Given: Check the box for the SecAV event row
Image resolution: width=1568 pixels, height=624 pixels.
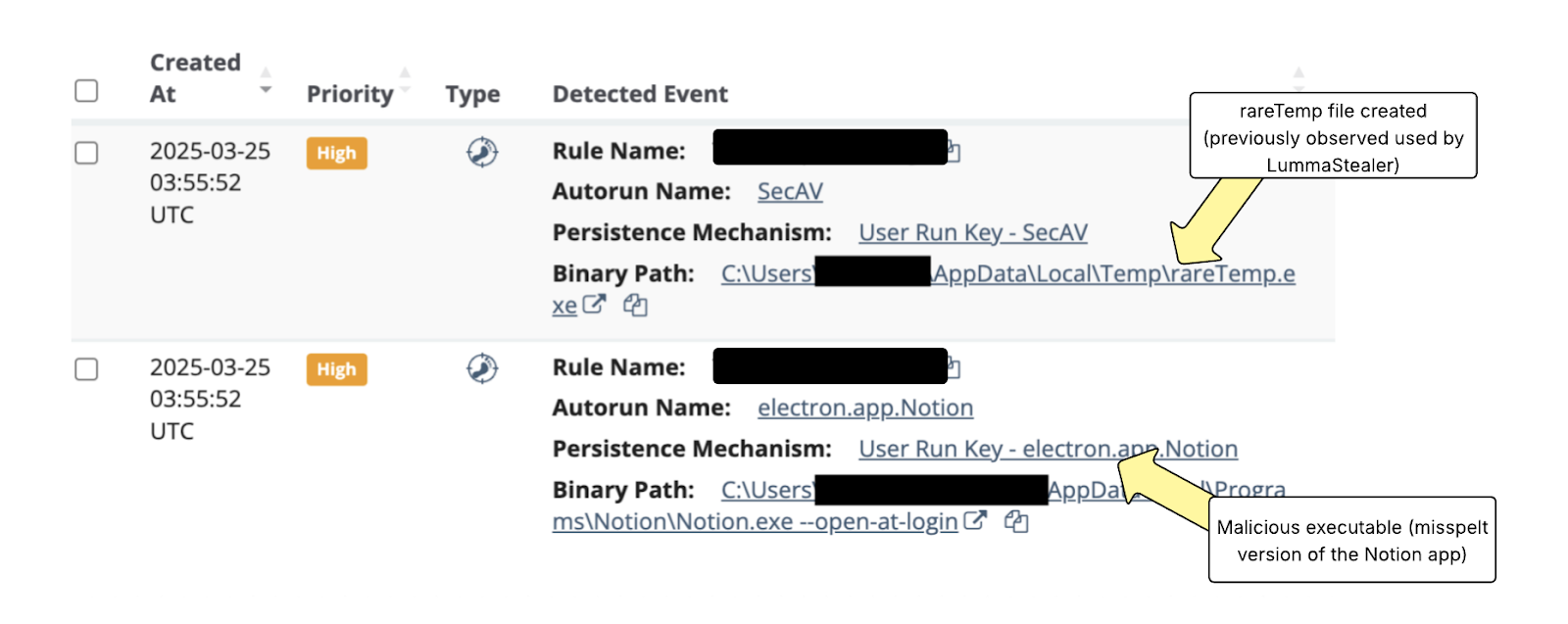Looking at the screenshot, I should [x=87, y=153].
